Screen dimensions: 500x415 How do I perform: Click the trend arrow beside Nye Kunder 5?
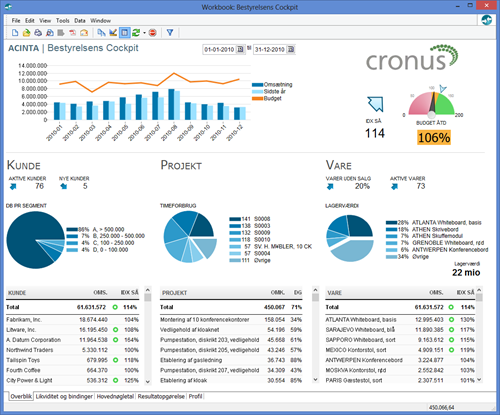63,186
